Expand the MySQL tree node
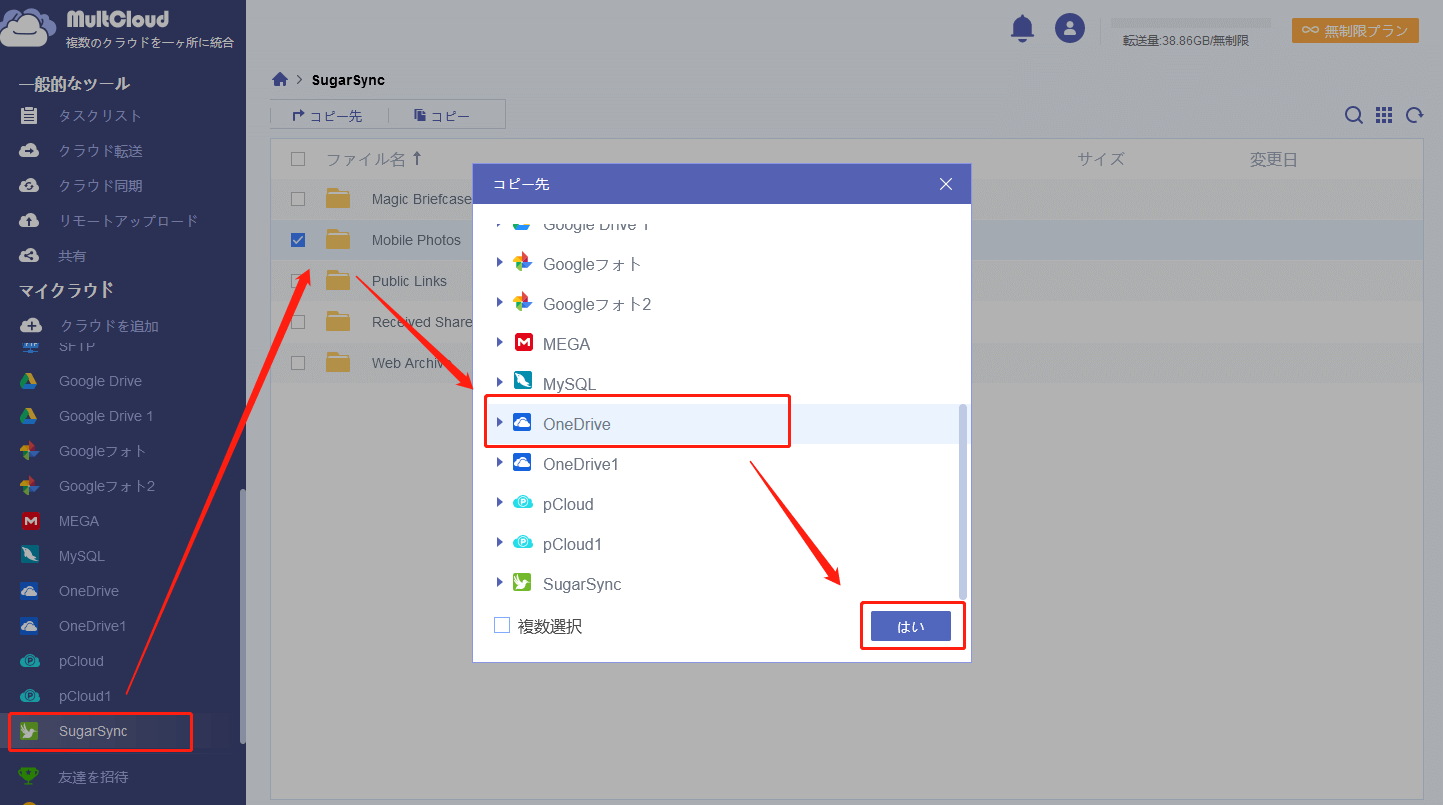1443x805 pixels. (500, 383)
